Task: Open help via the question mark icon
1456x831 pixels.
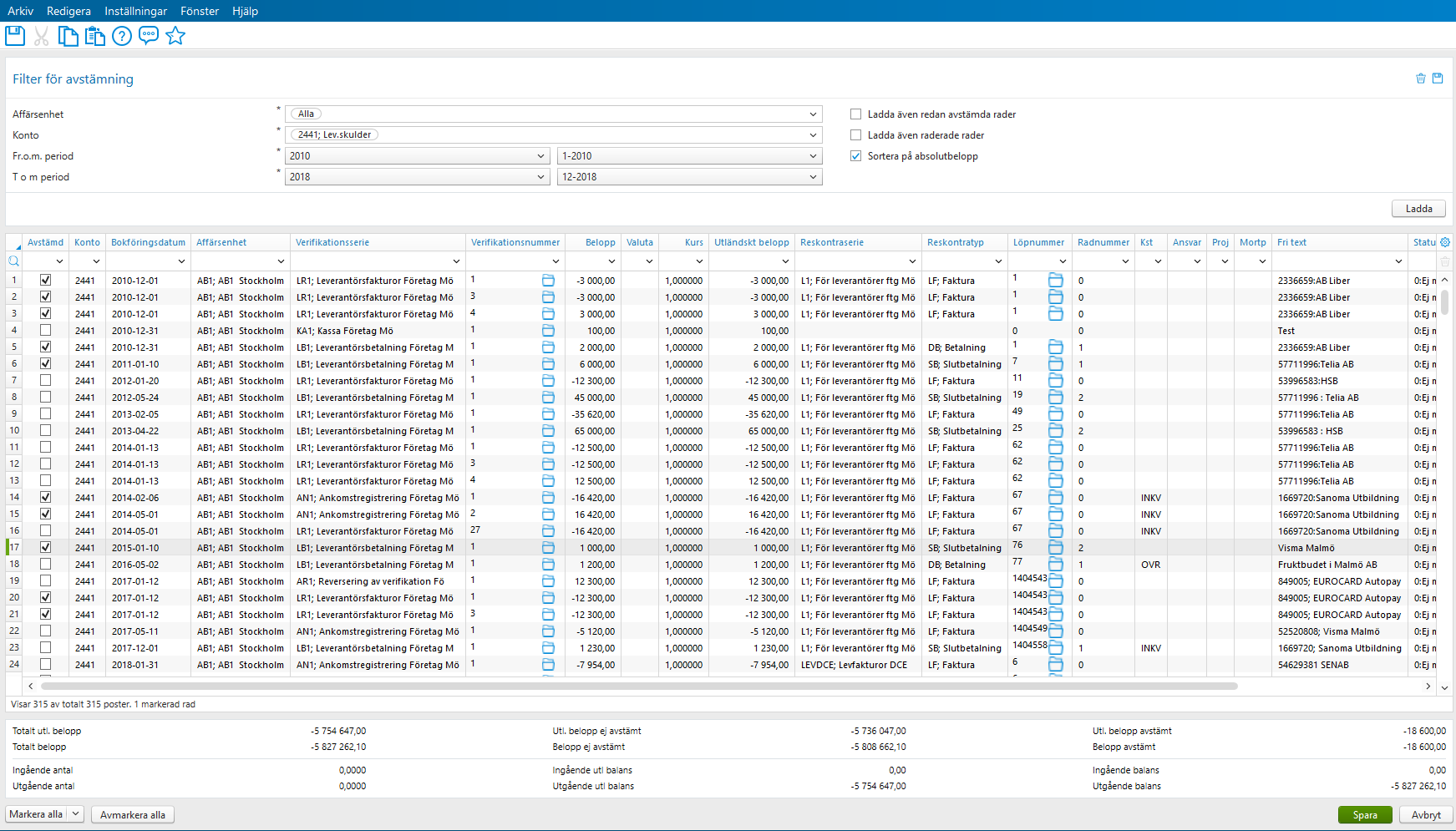Action: (122, 35)
